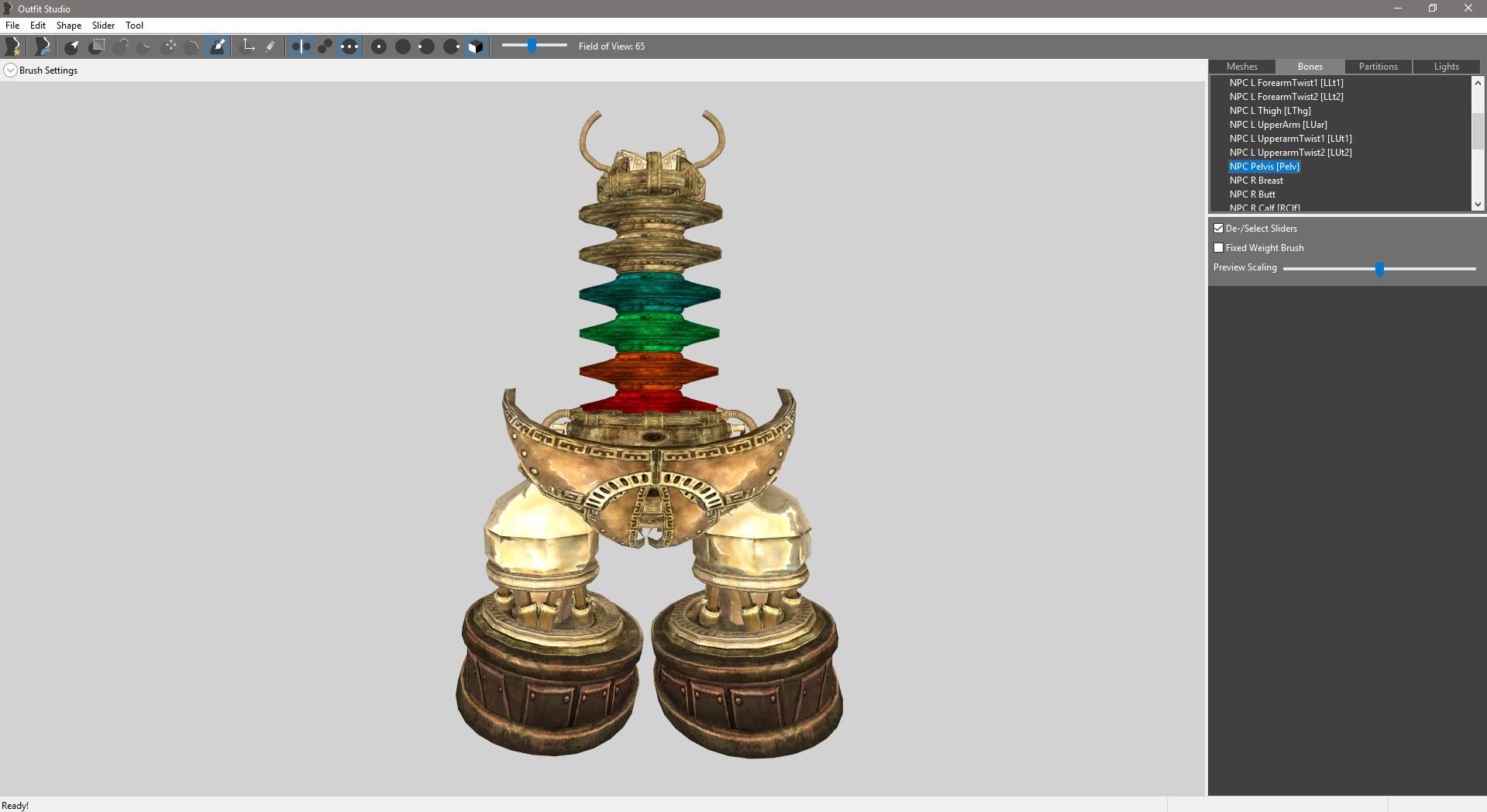The width and height of the screenshot is (1487, 812).
Task: Open the Slider menu
Action: (103, 26)
